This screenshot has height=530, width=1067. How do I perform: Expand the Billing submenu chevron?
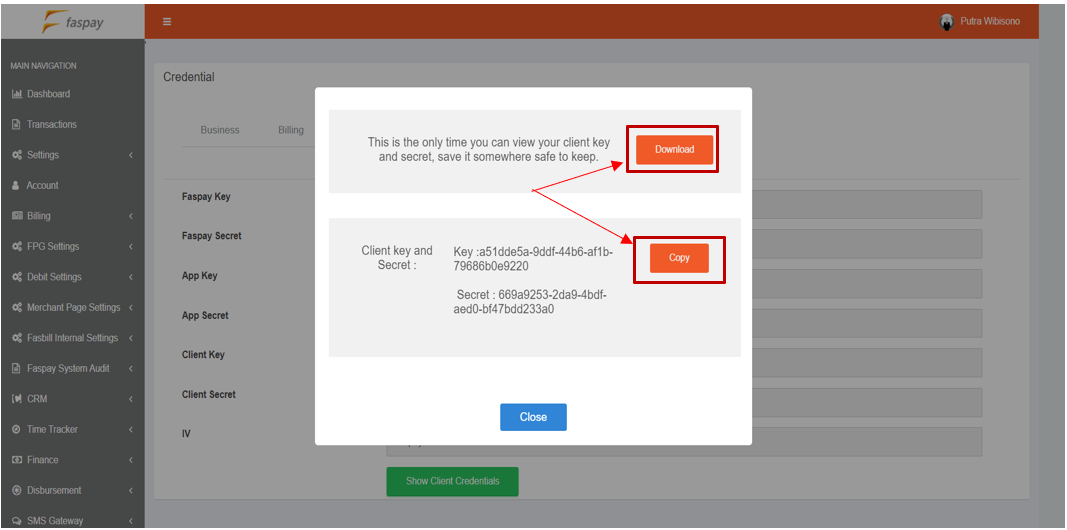coord(130,216)
